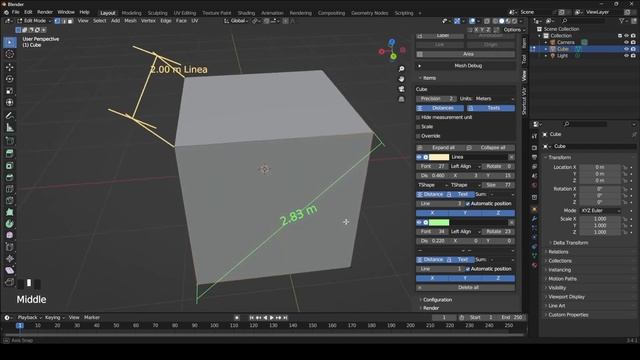
Task: Open the Tool tab in sidebar
Action: tap(524, 59)
